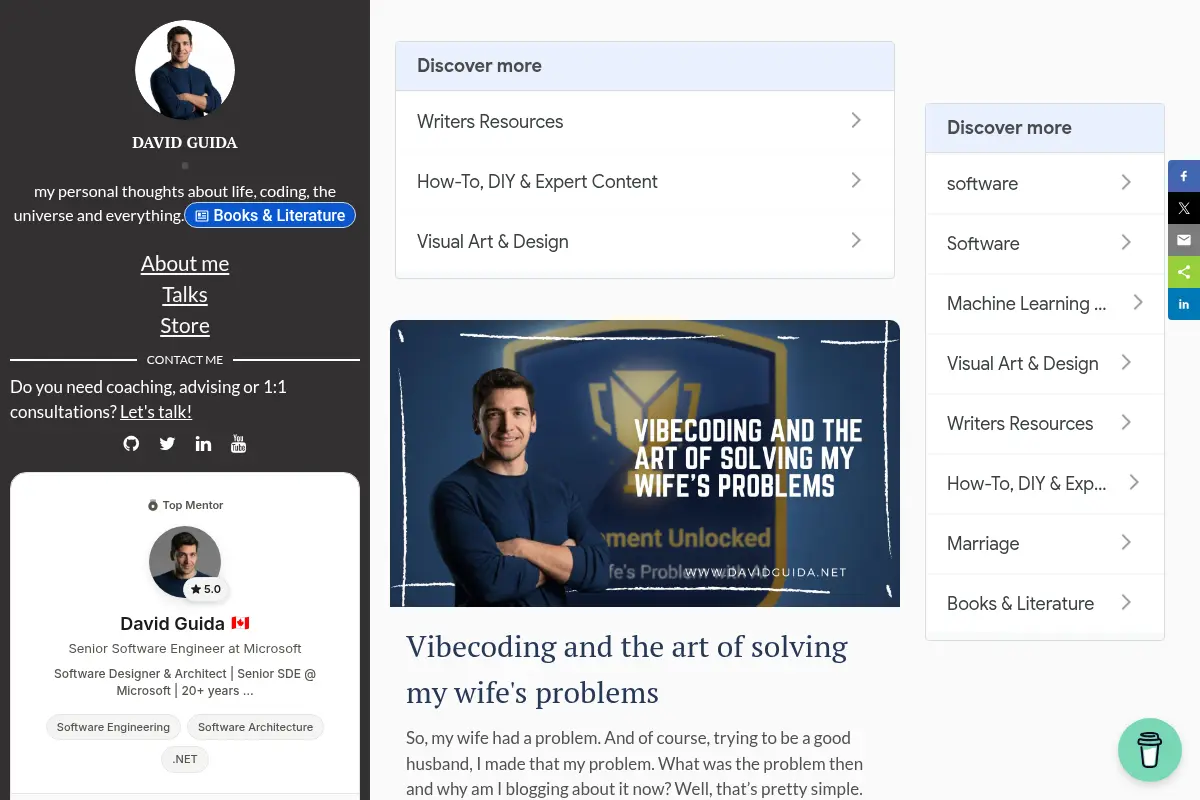Open the YouTube channel icon
The height and width of the screenshot is (800, 1200).
pos(238,443)
